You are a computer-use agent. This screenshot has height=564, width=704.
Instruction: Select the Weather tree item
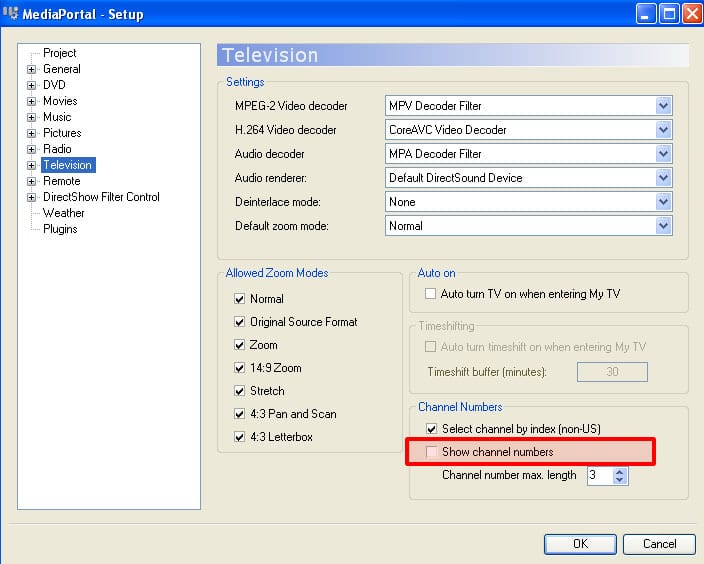[63, 213]
